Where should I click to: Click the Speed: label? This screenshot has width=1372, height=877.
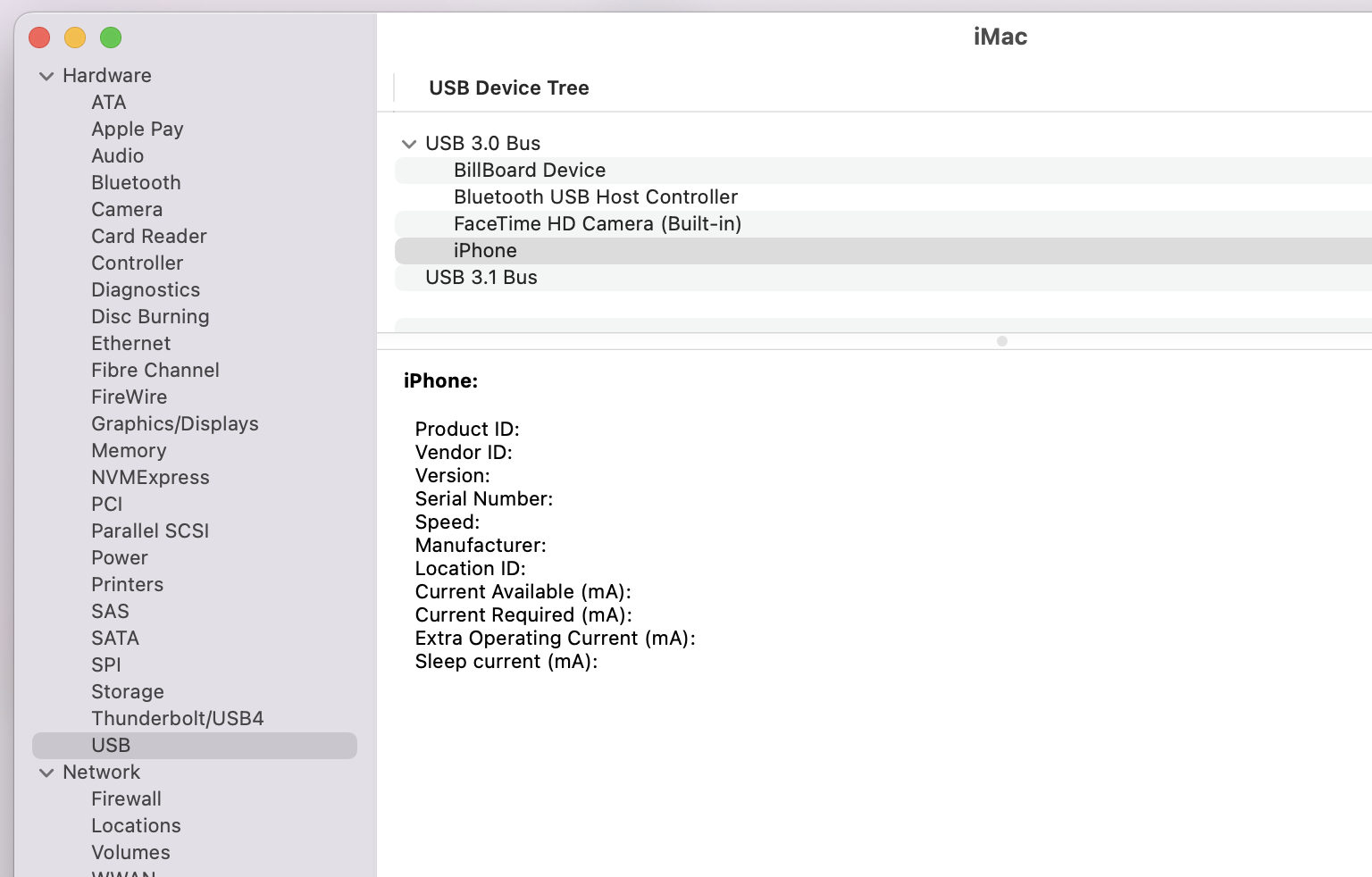click(x=448, y=522)
